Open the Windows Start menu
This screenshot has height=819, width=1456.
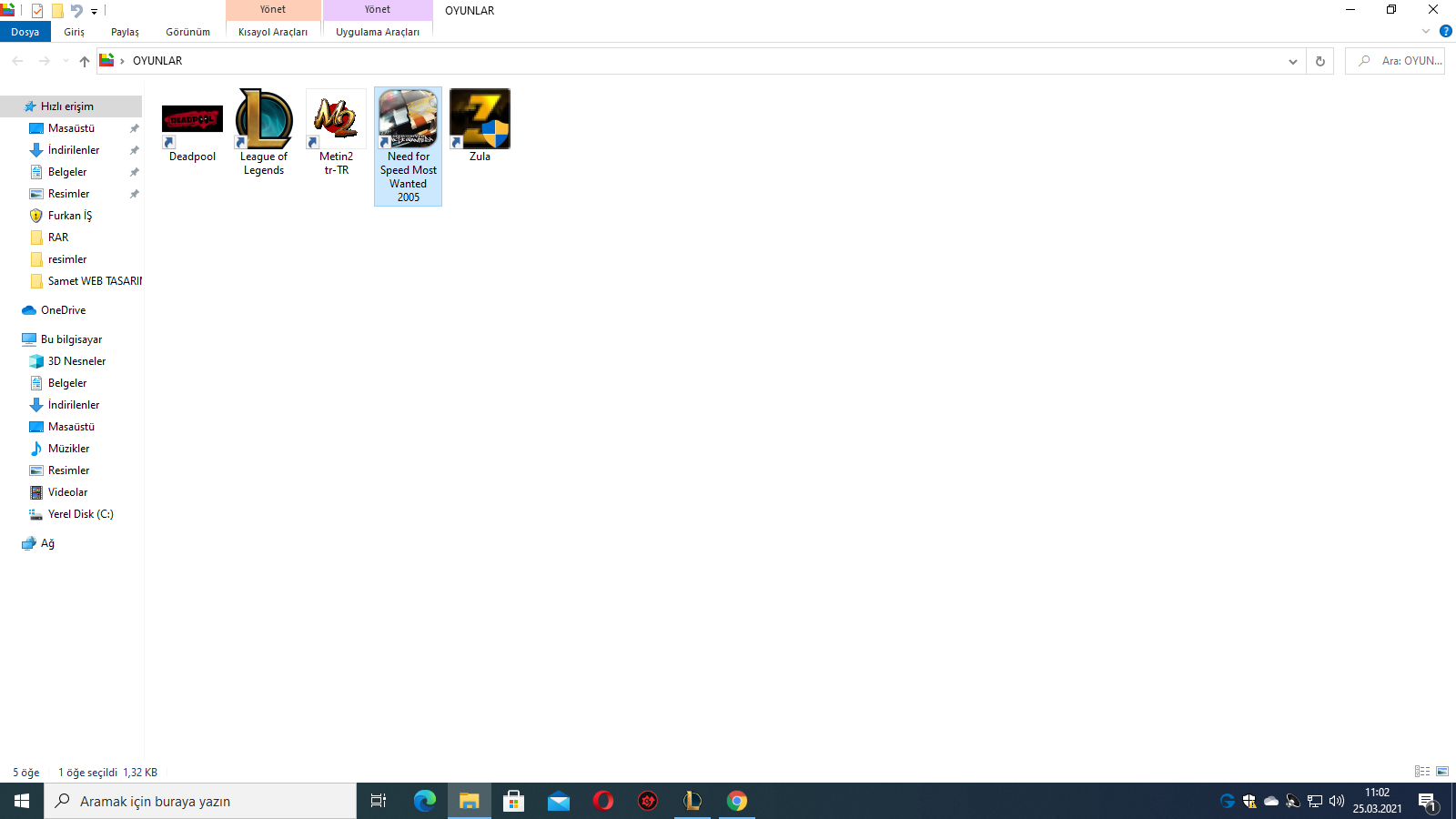[x=22, y=801]
